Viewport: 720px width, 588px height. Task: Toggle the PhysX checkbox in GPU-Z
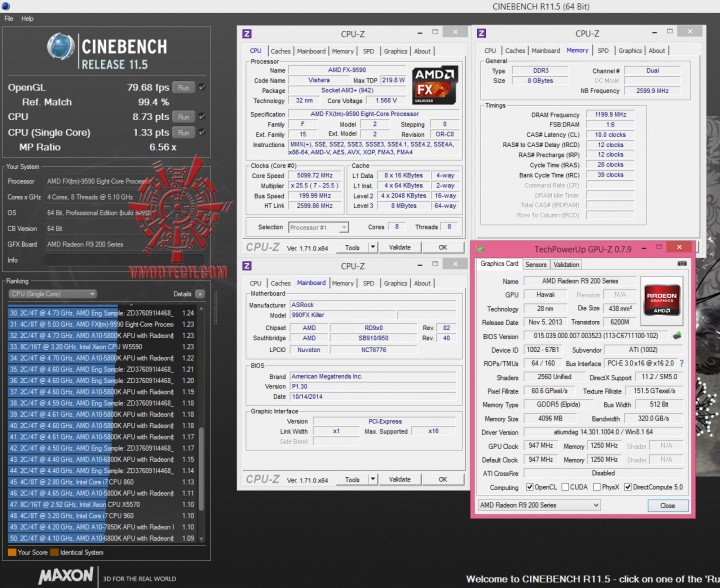(x=597, y=487)
